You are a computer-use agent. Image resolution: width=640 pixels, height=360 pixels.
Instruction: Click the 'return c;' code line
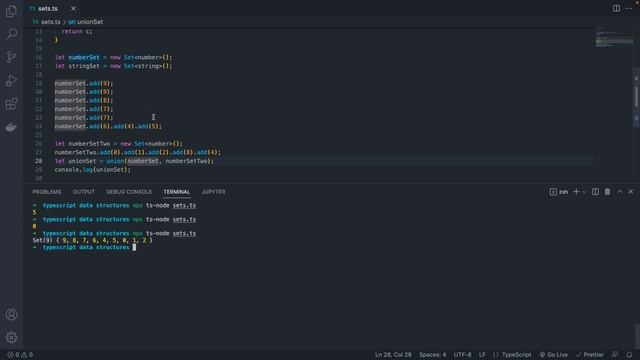(x=77, y=31)
